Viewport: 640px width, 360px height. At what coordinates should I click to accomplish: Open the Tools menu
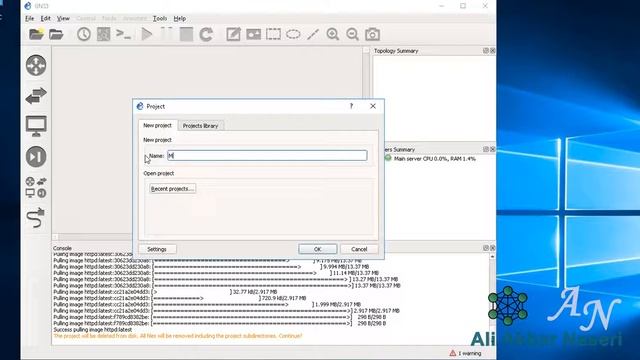160,18
